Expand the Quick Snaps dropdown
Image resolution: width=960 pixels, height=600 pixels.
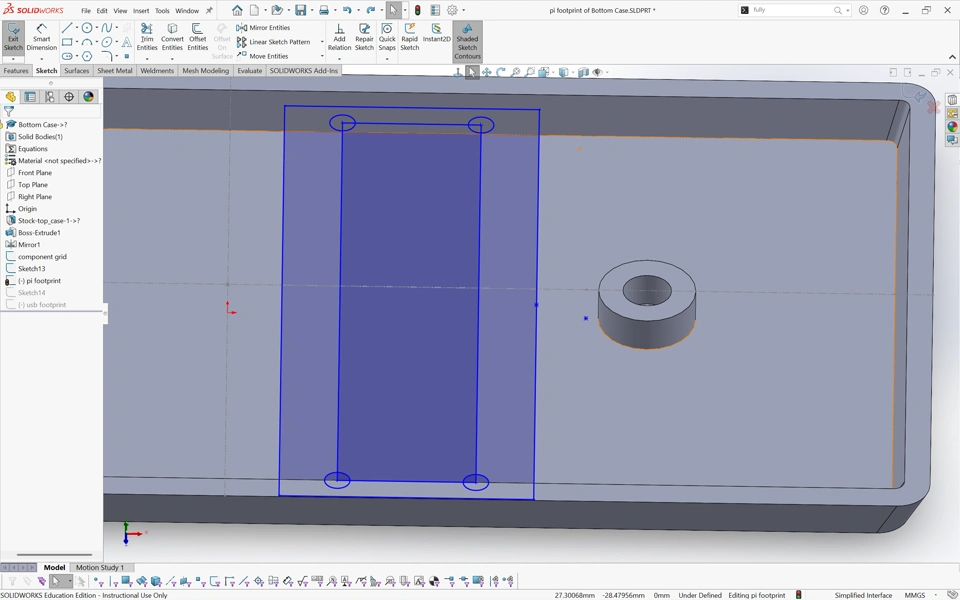(x=387, y=59)
